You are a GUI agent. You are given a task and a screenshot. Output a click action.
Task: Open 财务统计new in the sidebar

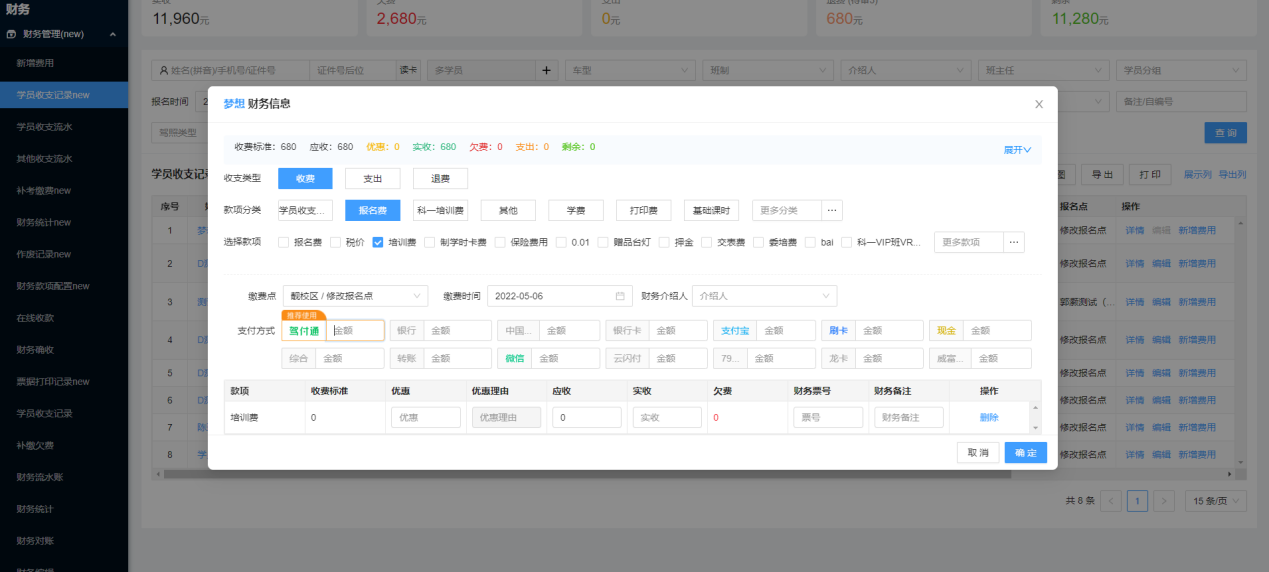tap(43, 222)
